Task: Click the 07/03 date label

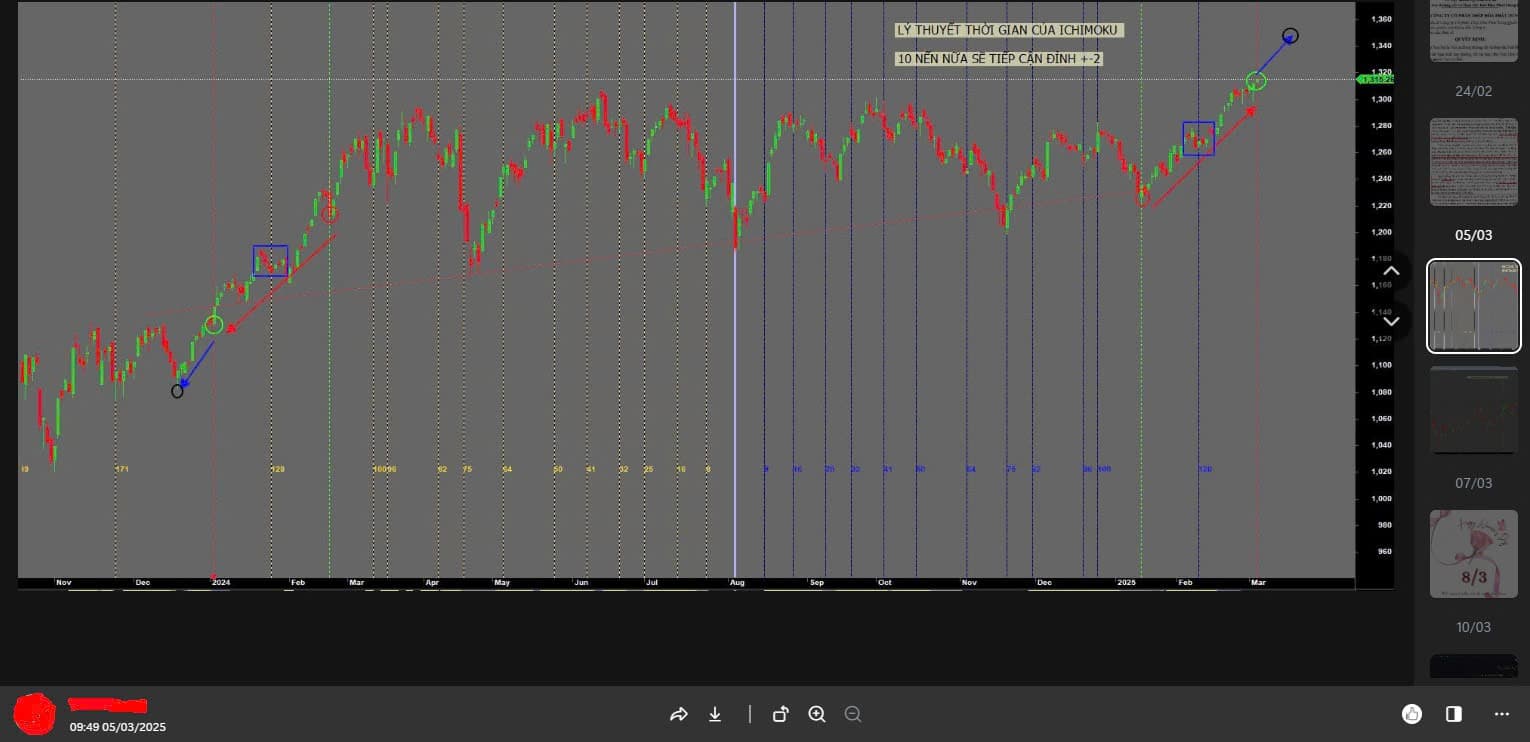Action: (1473, 483)
